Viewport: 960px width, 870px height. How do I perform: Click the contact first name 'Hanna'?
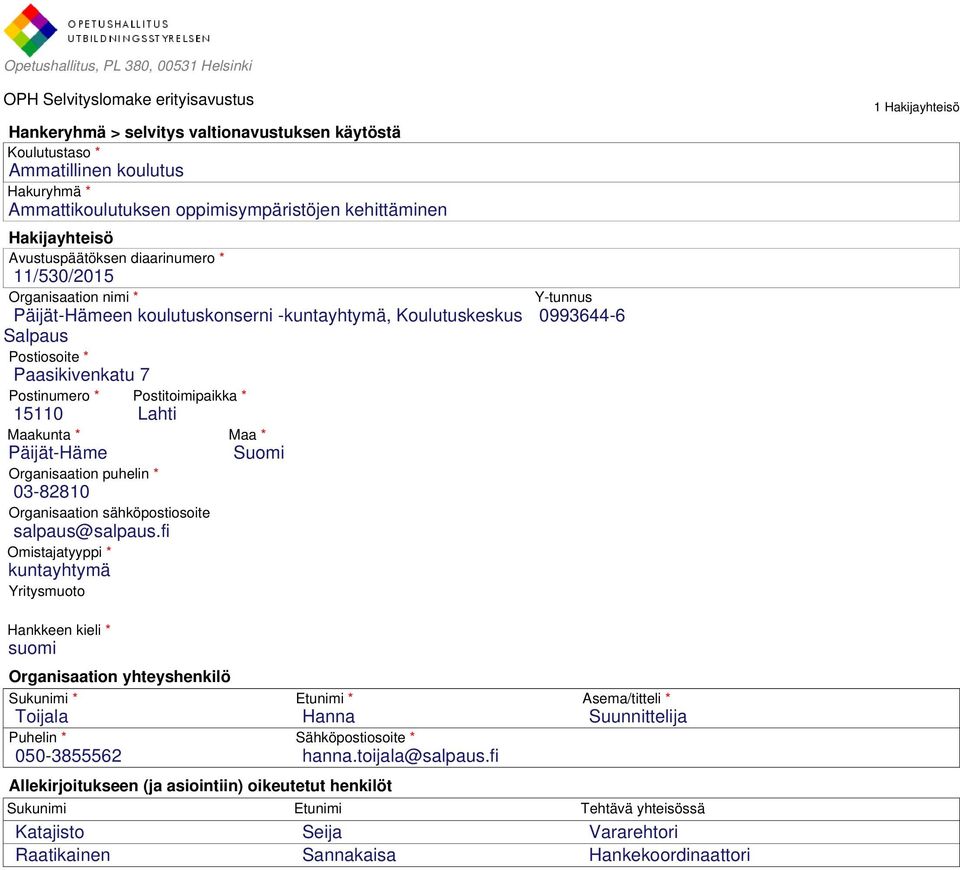328,716
